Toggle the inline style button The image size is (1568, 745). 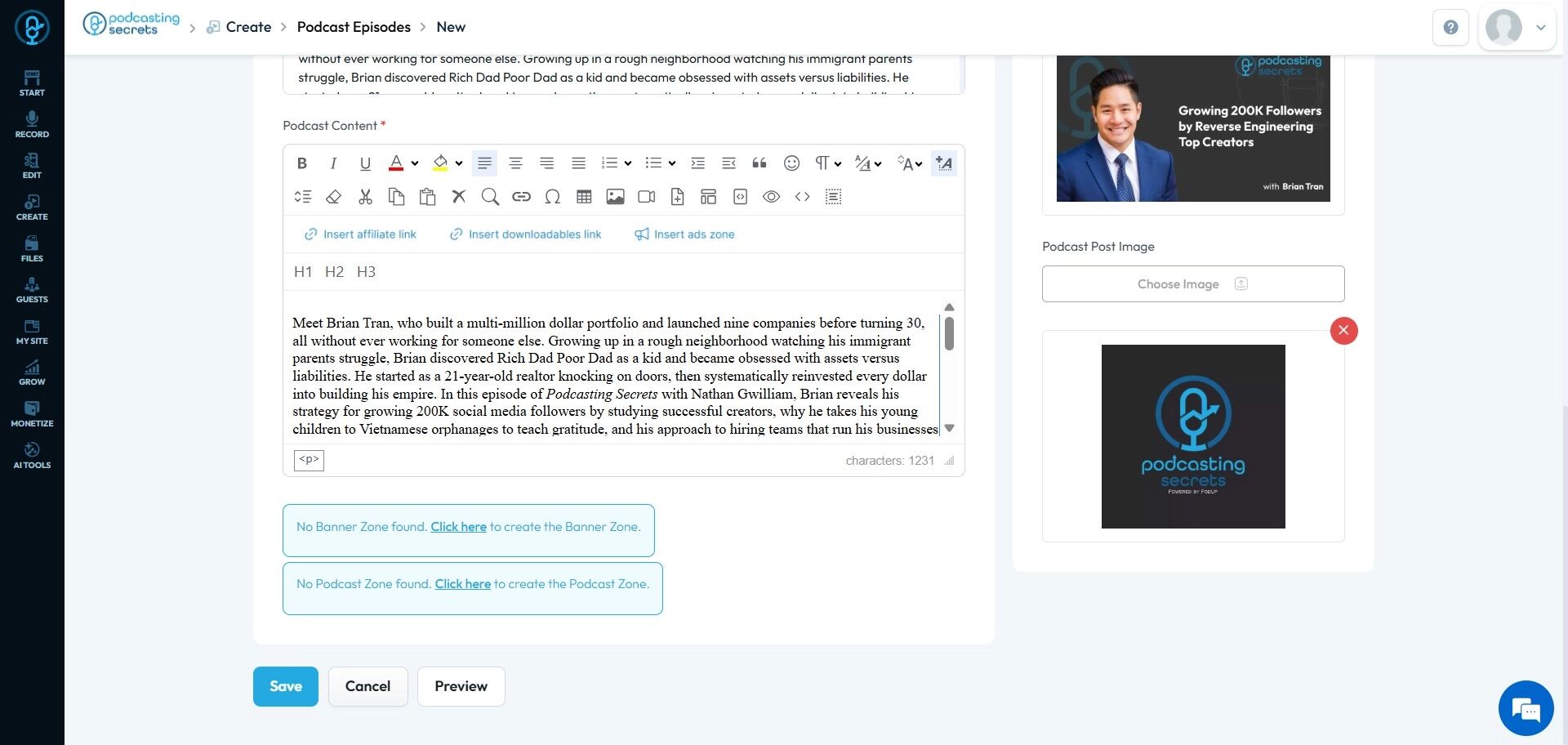point(944,163)
